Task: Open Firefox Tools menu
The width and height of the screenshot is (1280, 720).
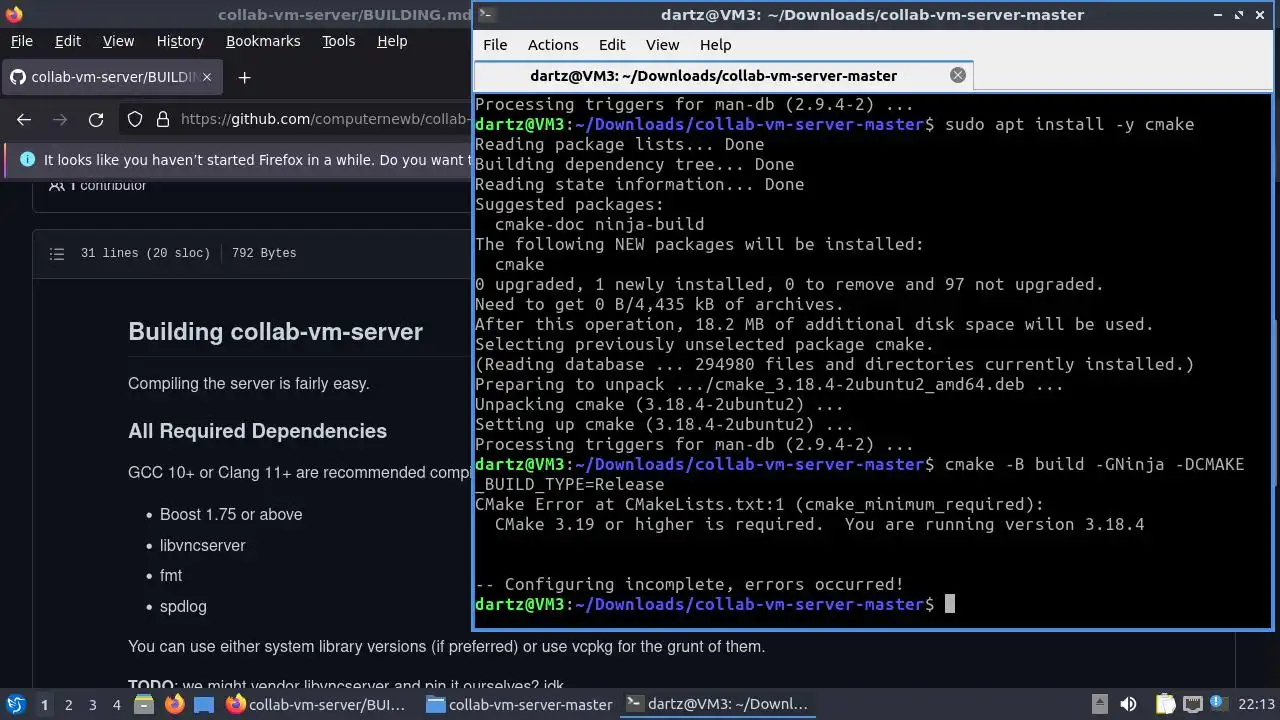Action: coord(338,41)
